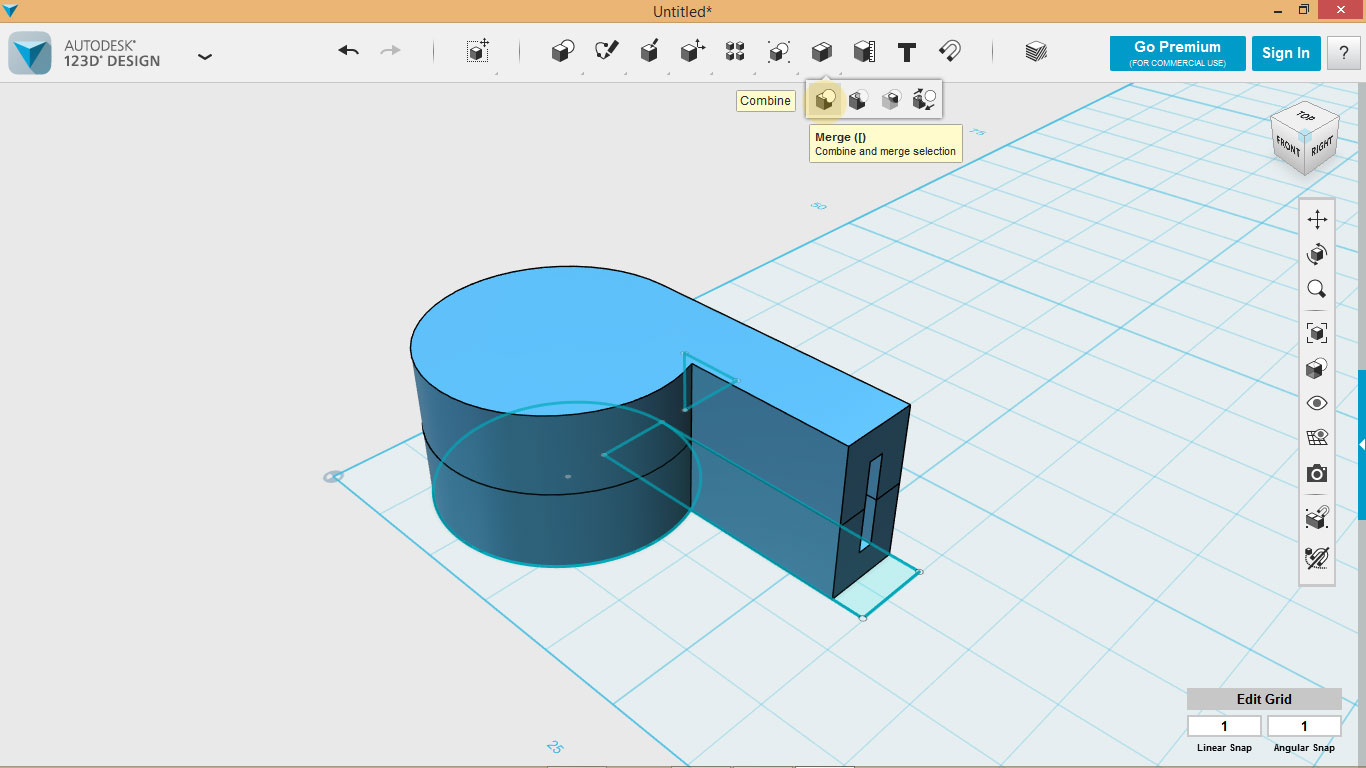Expand the collapsed right side panel arrow
This screenshot has height=768, width=1366.
[1361, 444]
